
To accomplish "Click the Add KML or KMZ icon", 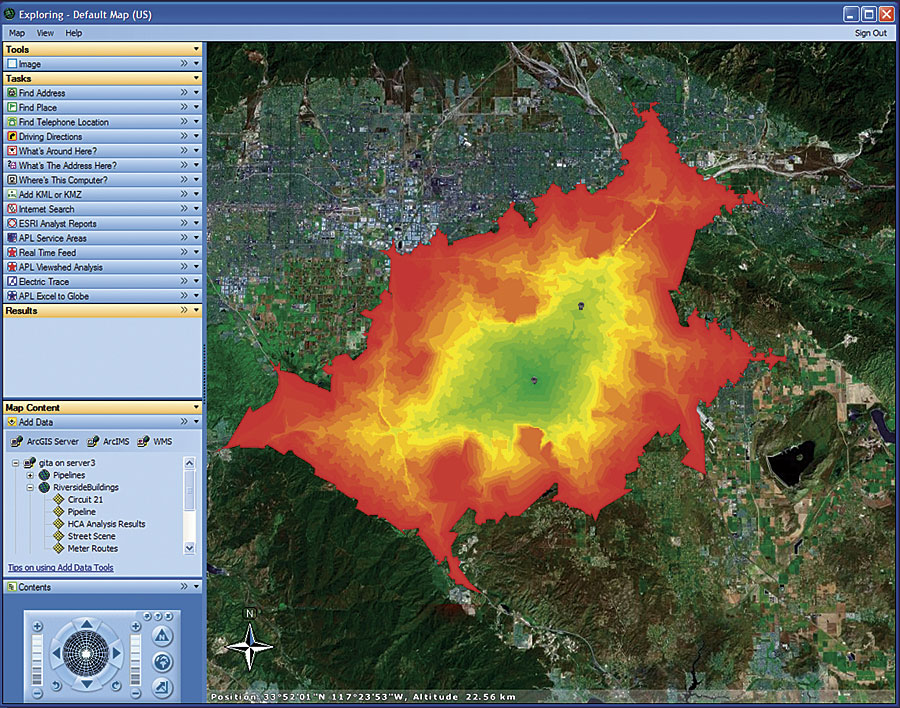I will [x=11, y=194].
